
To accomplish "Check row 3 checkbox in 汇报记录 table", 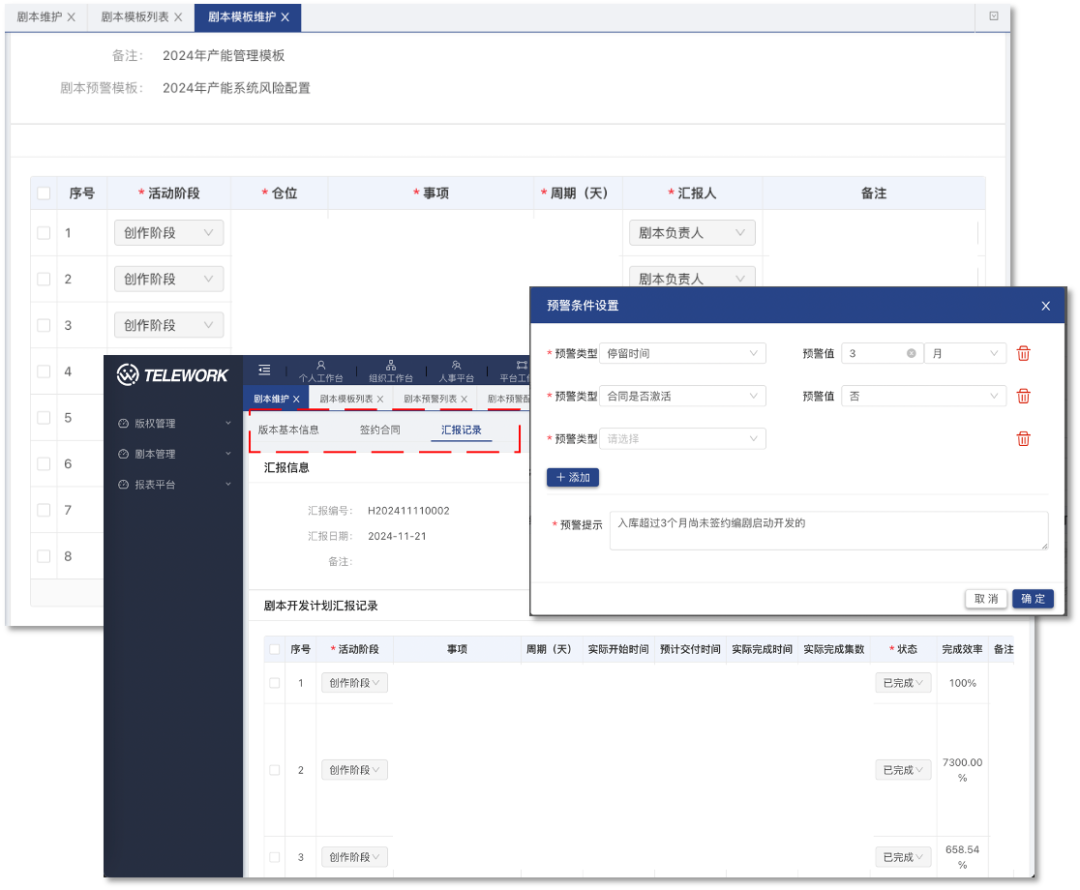I will point(275,857).
